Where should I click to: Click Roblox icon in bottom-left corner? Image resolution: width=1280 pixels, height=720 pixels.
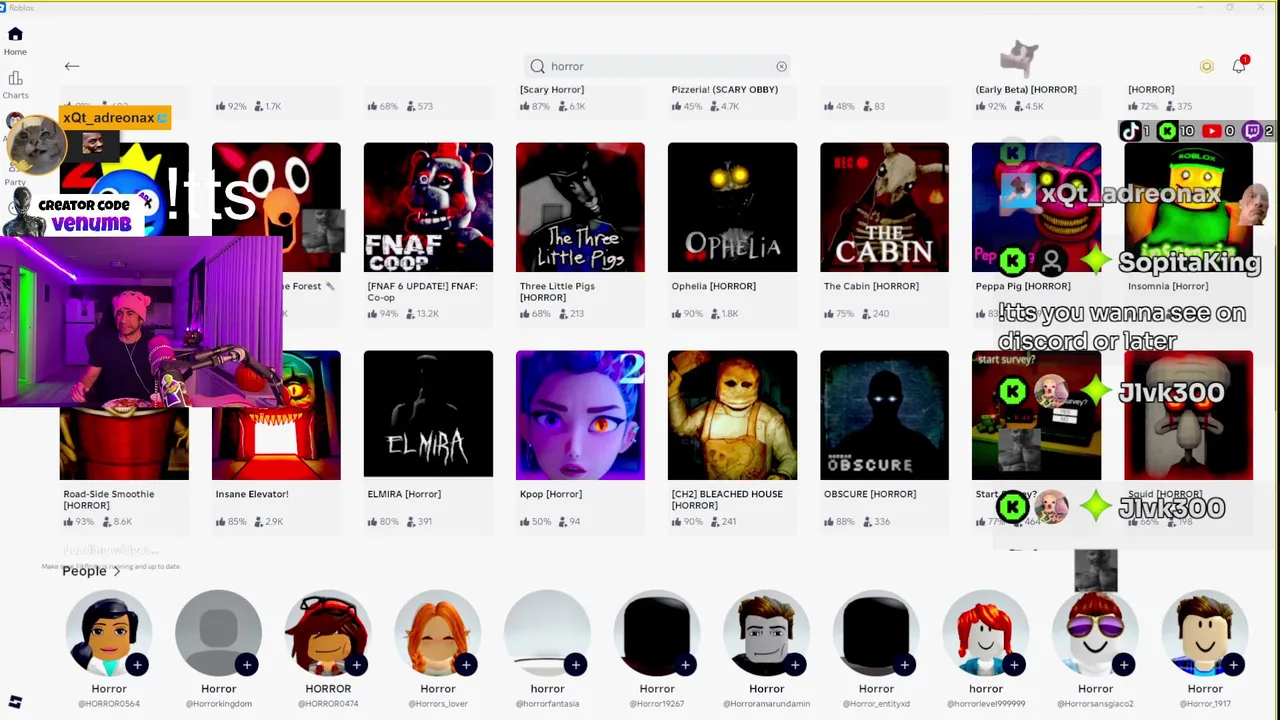coord(15,702)
